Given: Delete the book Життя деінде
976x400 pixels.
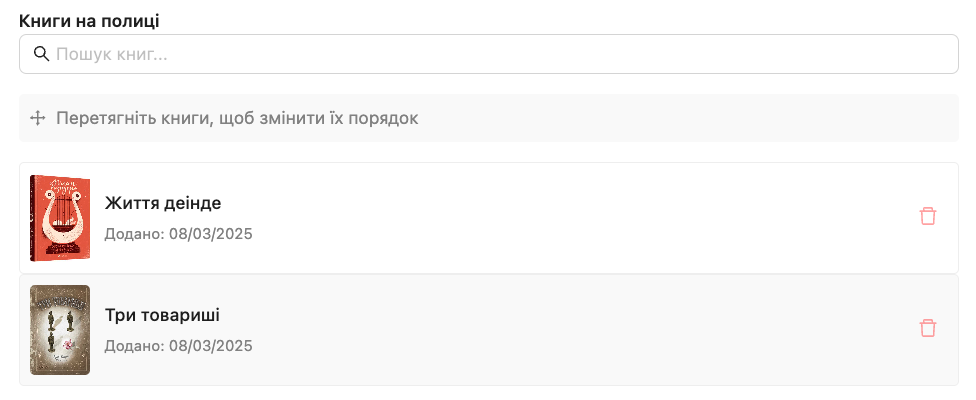Looking at the screenshot, I should [x=927, y=216].
